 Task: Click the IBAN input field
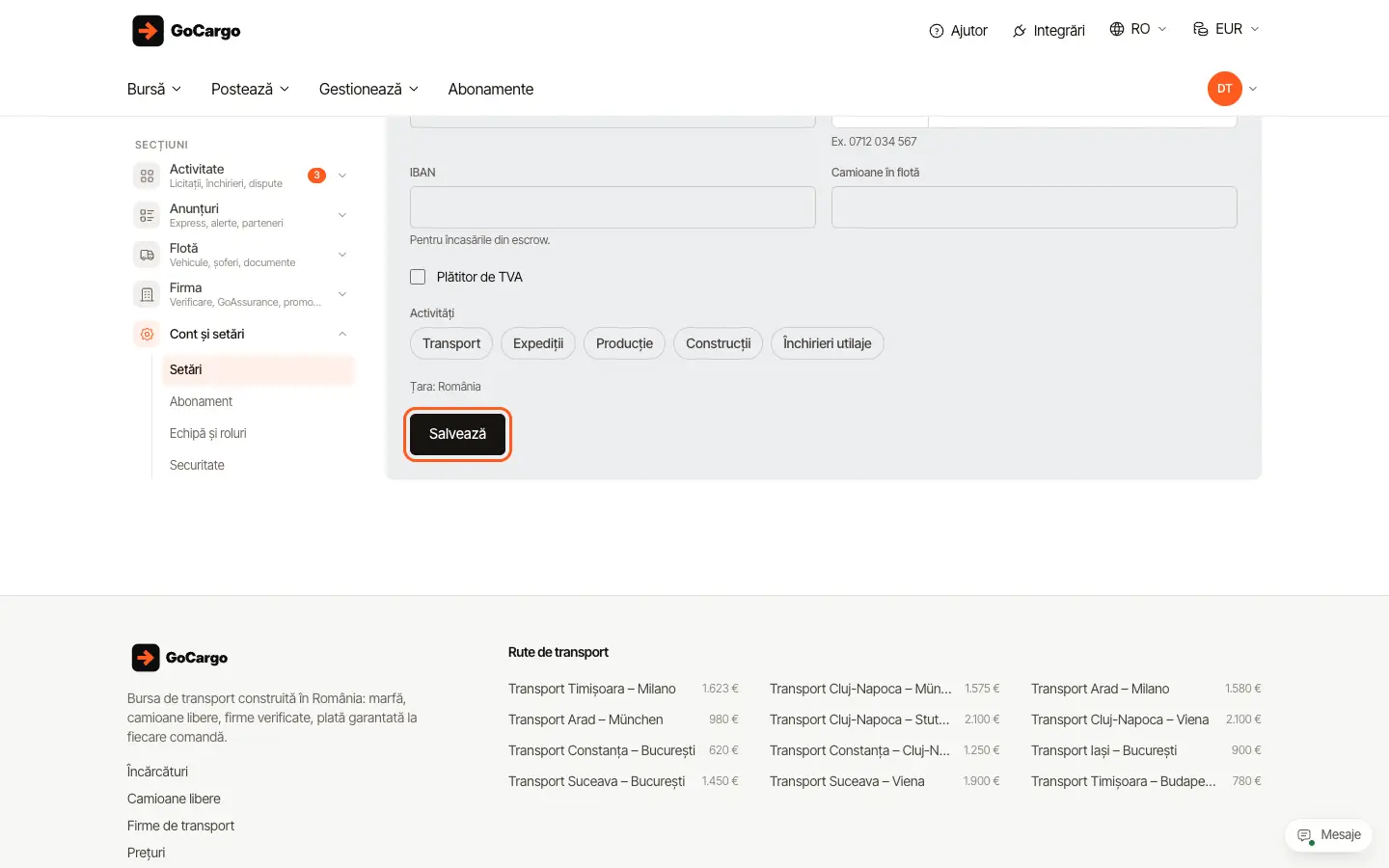613,207
